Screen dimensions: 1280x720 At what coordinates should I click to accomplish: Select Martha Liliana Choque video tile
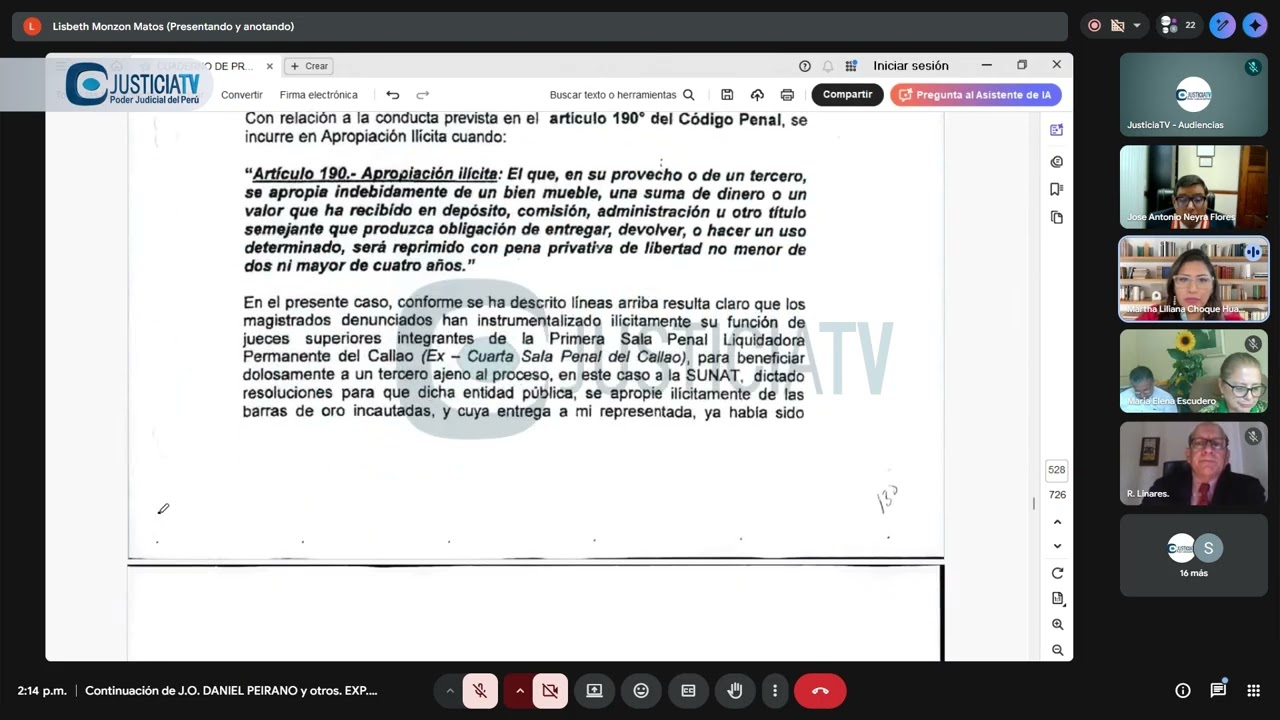[x=1194, y=279]
